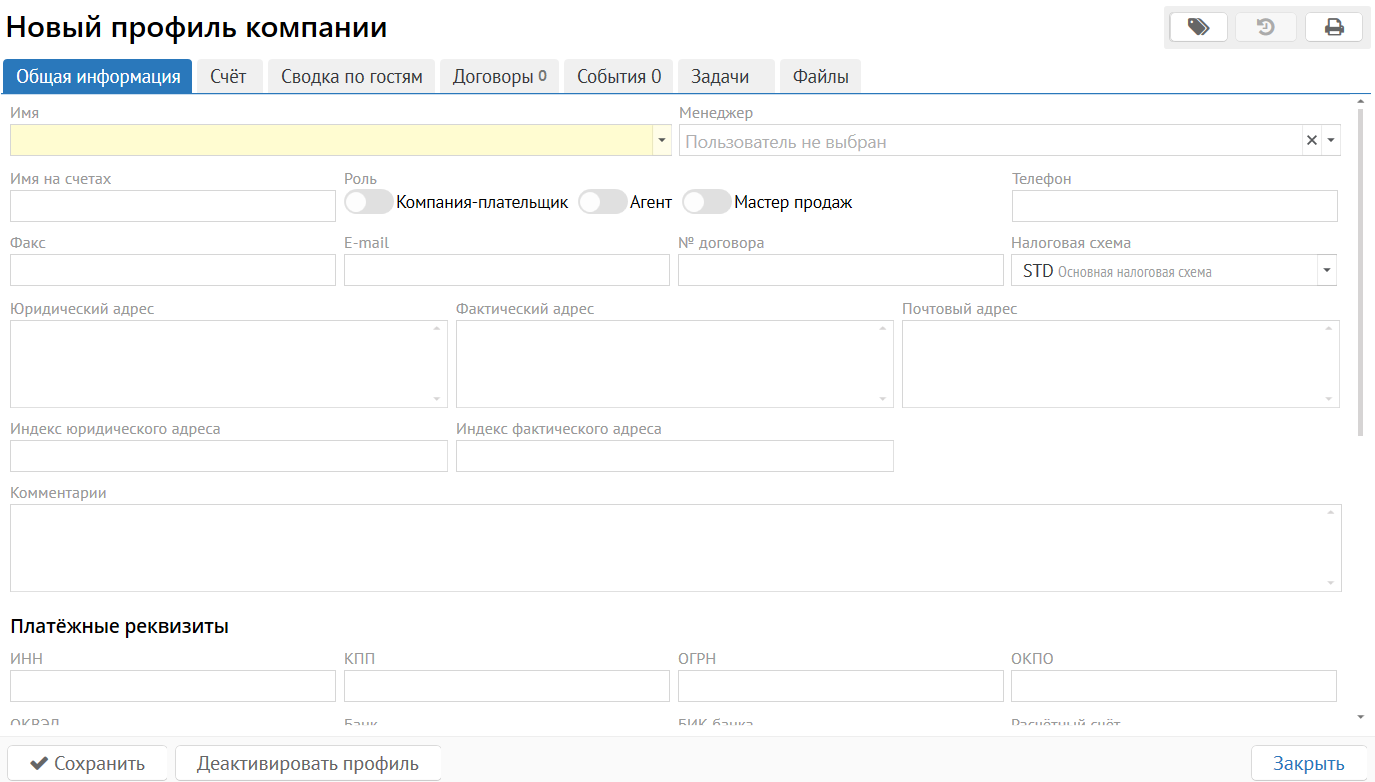1375x782 pixels.
Task: Switch to the Счёт tab
Action: (228, 77)
